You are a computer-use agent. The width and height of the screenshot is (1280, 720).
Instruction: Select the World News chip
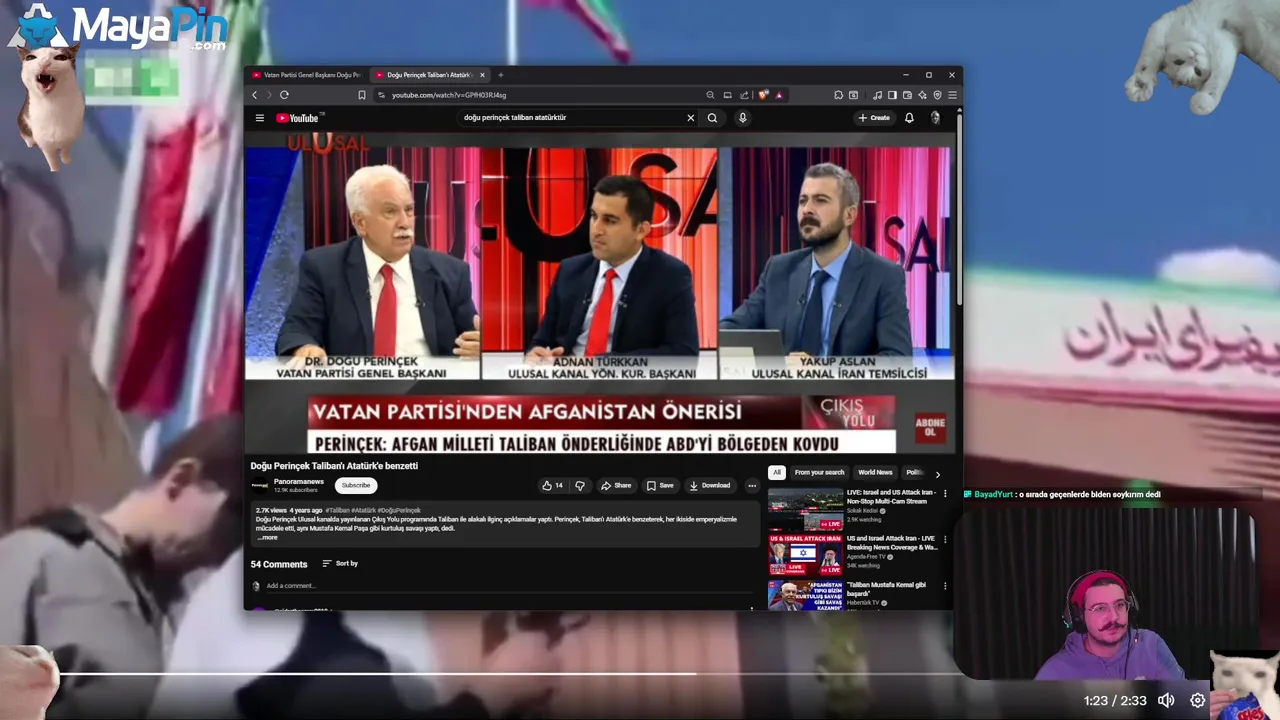tap(875, 473)
